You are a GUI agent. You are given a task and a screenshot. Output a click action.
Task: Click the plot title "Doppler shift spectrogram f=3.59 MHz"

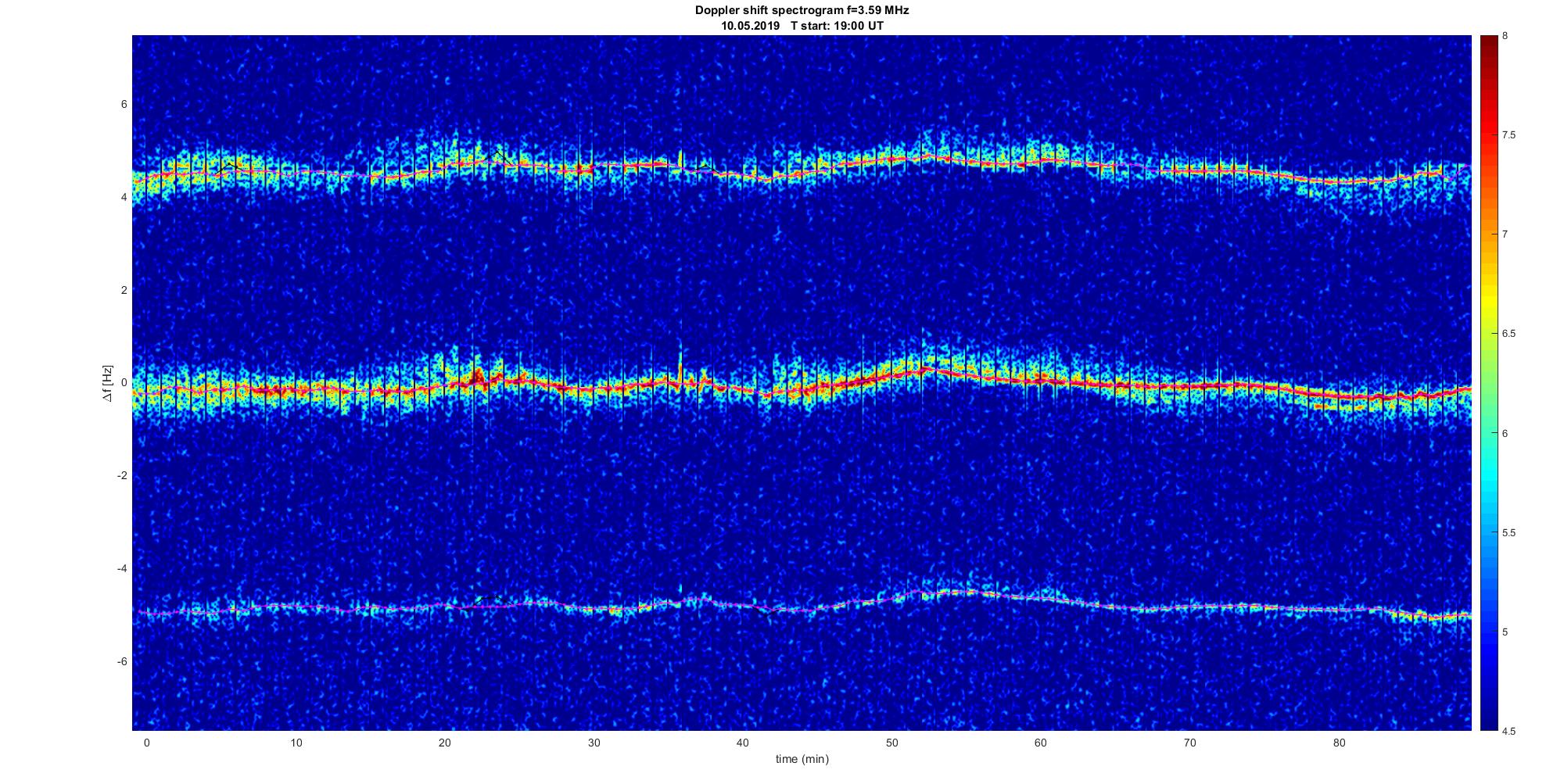[802, 11]
